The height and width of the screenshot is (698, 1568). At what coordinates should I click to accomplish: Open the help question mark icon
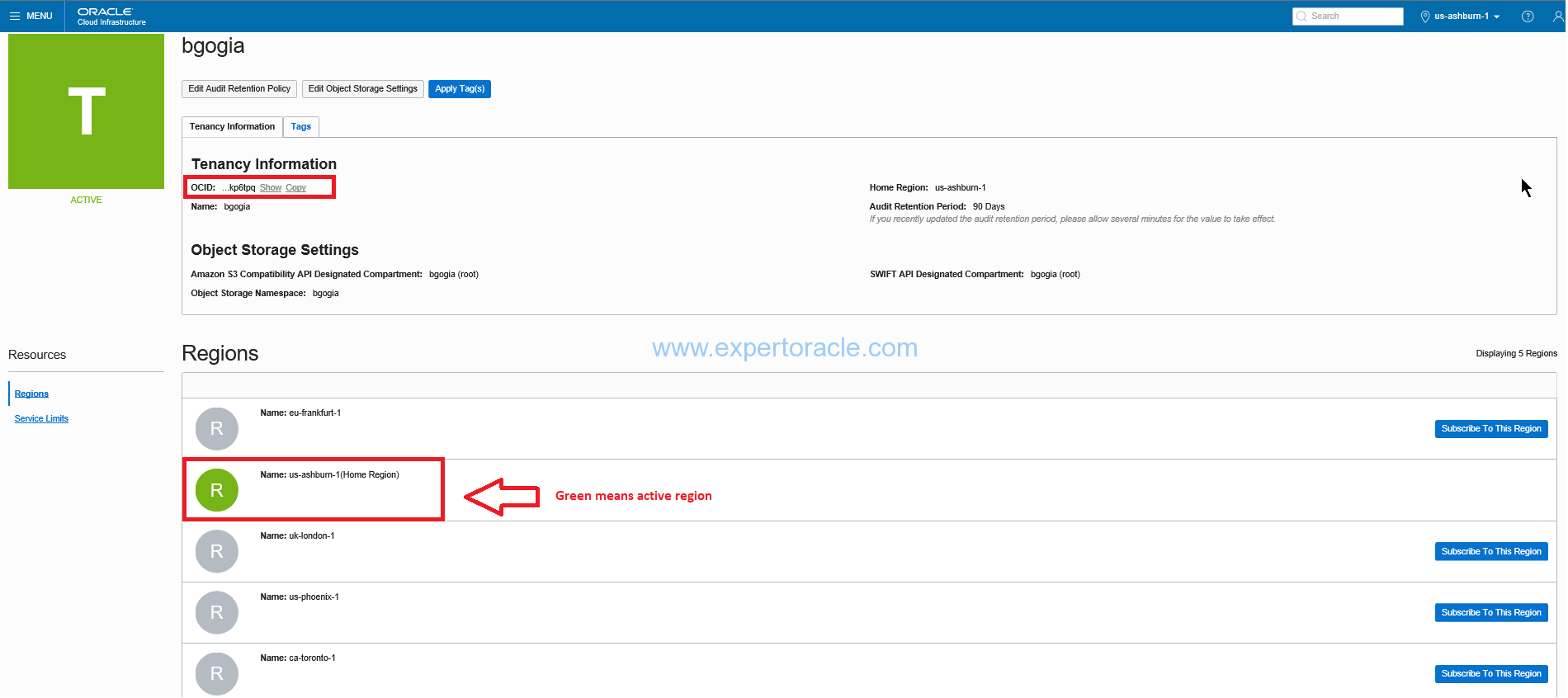click(1528, 17)
